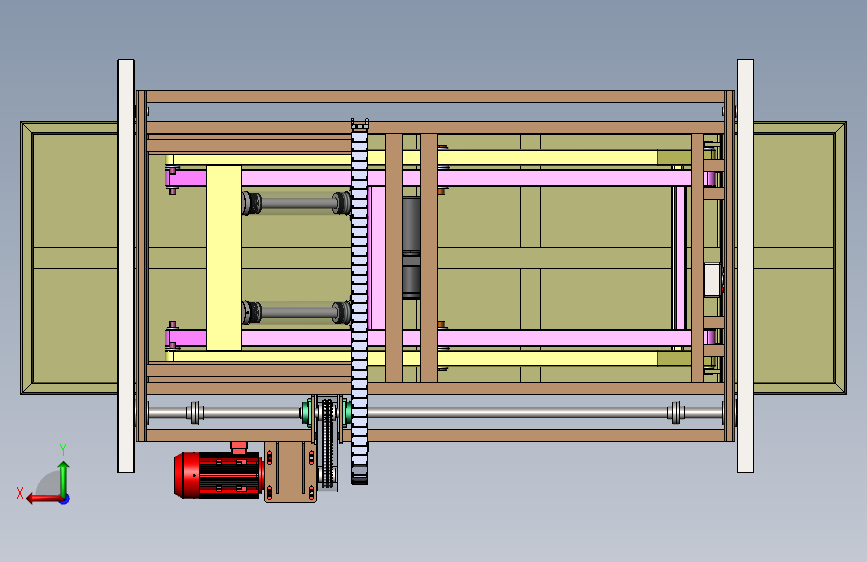
Task: Select the green bearing housing
Action: coord(306,413)
